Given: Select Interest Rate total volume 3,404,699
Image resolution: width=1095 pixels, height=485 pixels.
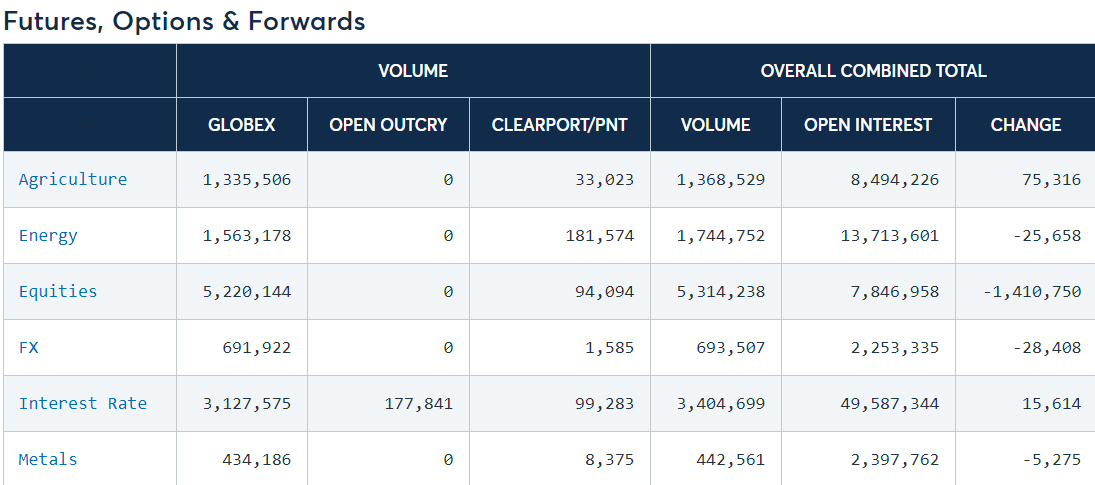Looking at the screenshot, I should pyautogui.click(x=721, y=403).
